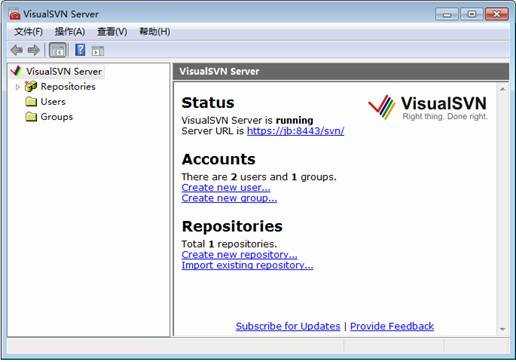Open the 查看(V) menu

click(112, 32)
